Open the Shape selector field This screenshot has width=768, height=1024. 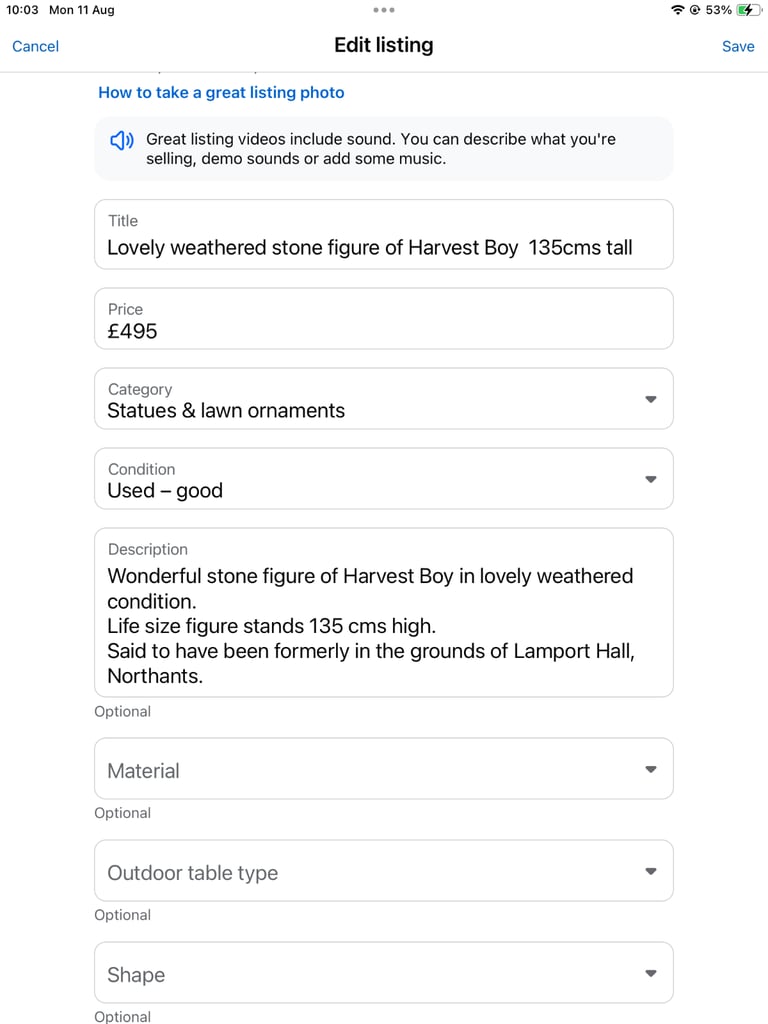384,972
